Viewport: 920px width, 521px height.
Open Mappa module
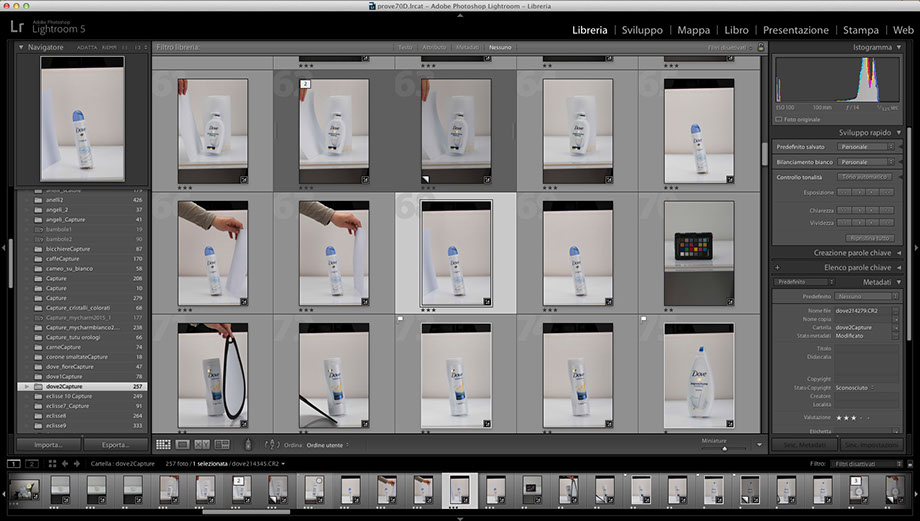[x=694, y=30]
